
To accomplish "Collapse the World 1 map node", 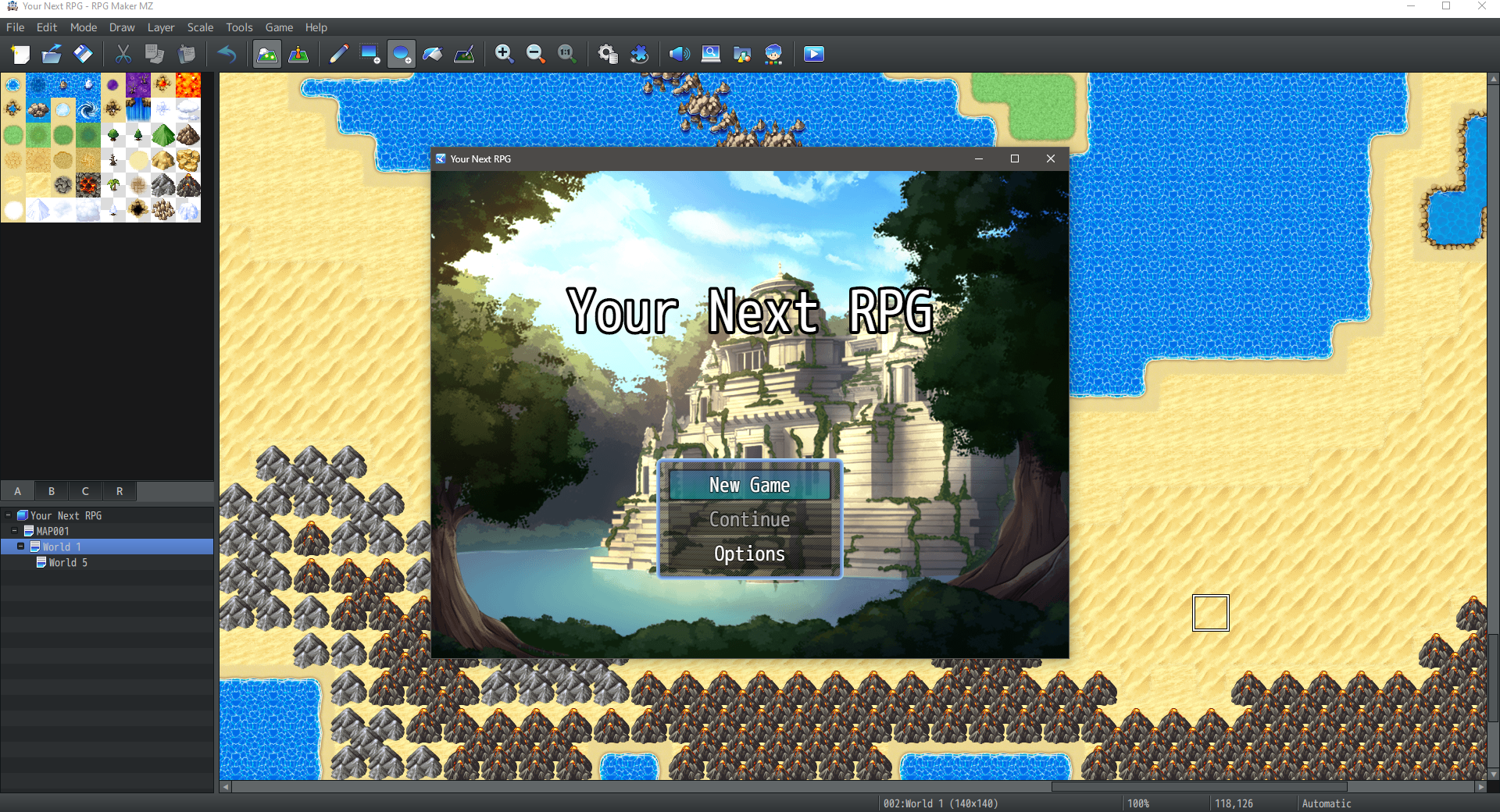I will tap(21, 547).
